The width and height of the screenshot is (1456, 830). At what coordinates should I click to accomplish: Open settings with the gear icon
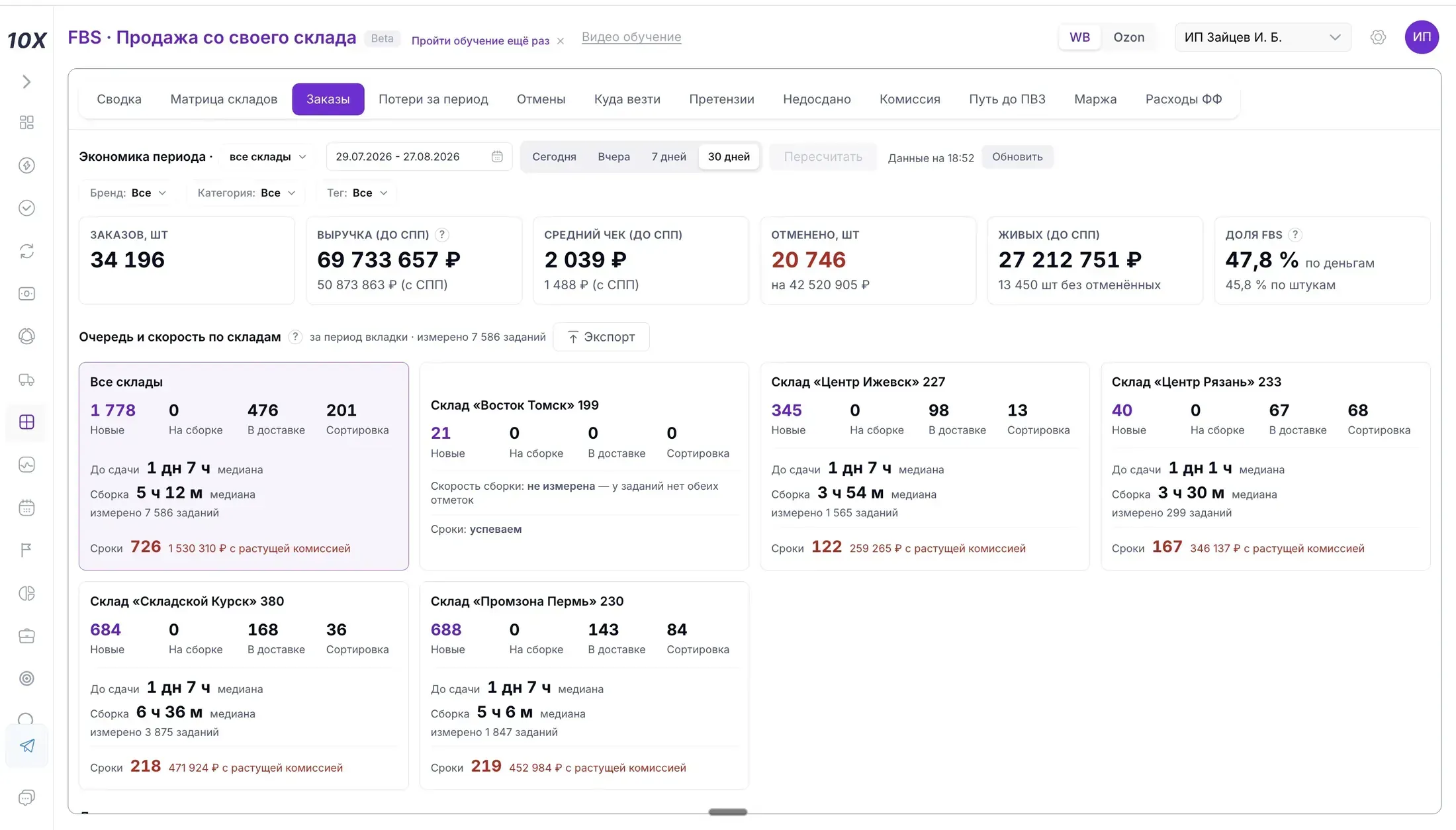pos(1378,37)
